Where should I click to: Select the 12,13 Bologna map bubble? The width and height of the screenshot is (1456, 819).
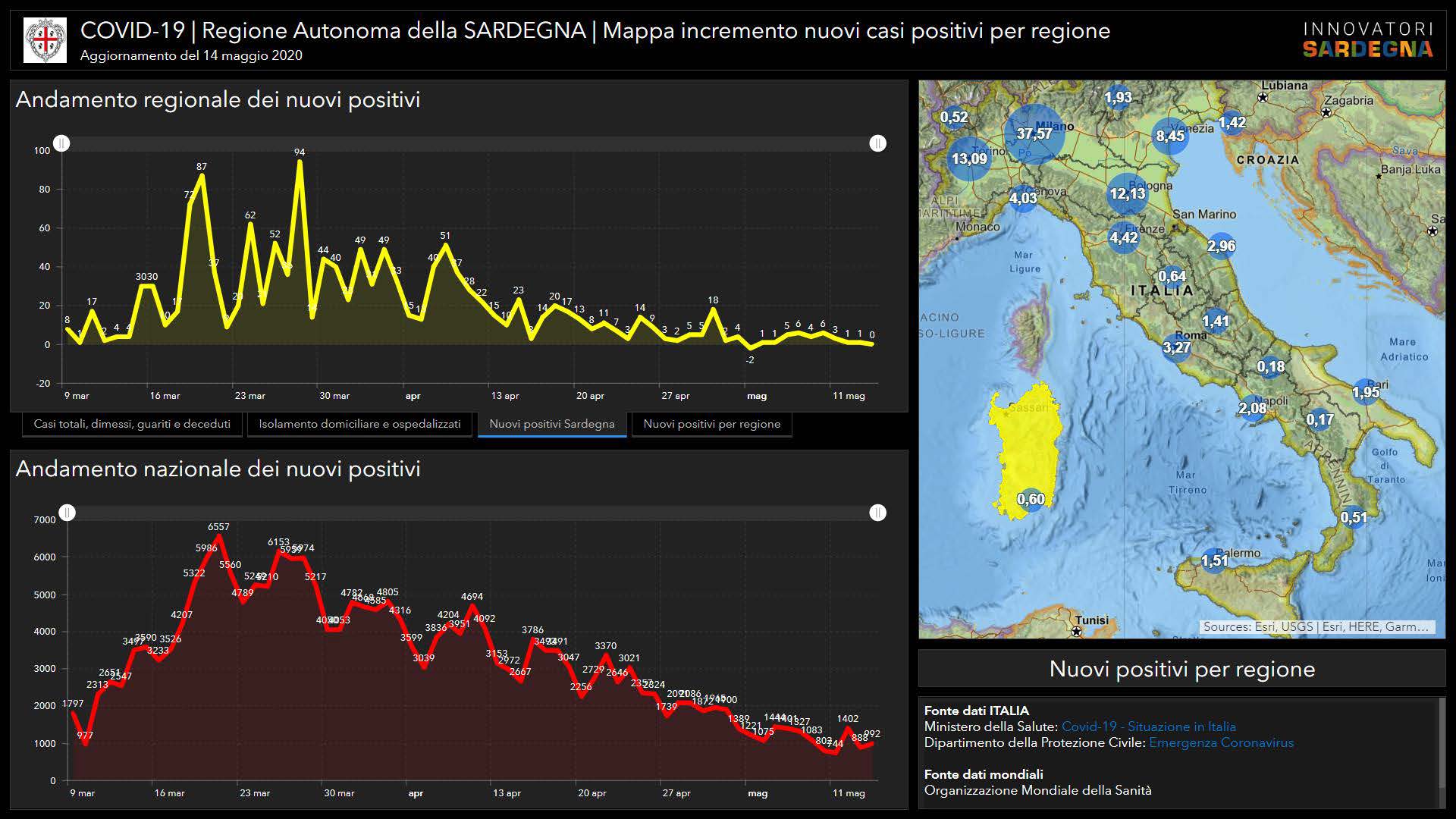pos(1127,193)
